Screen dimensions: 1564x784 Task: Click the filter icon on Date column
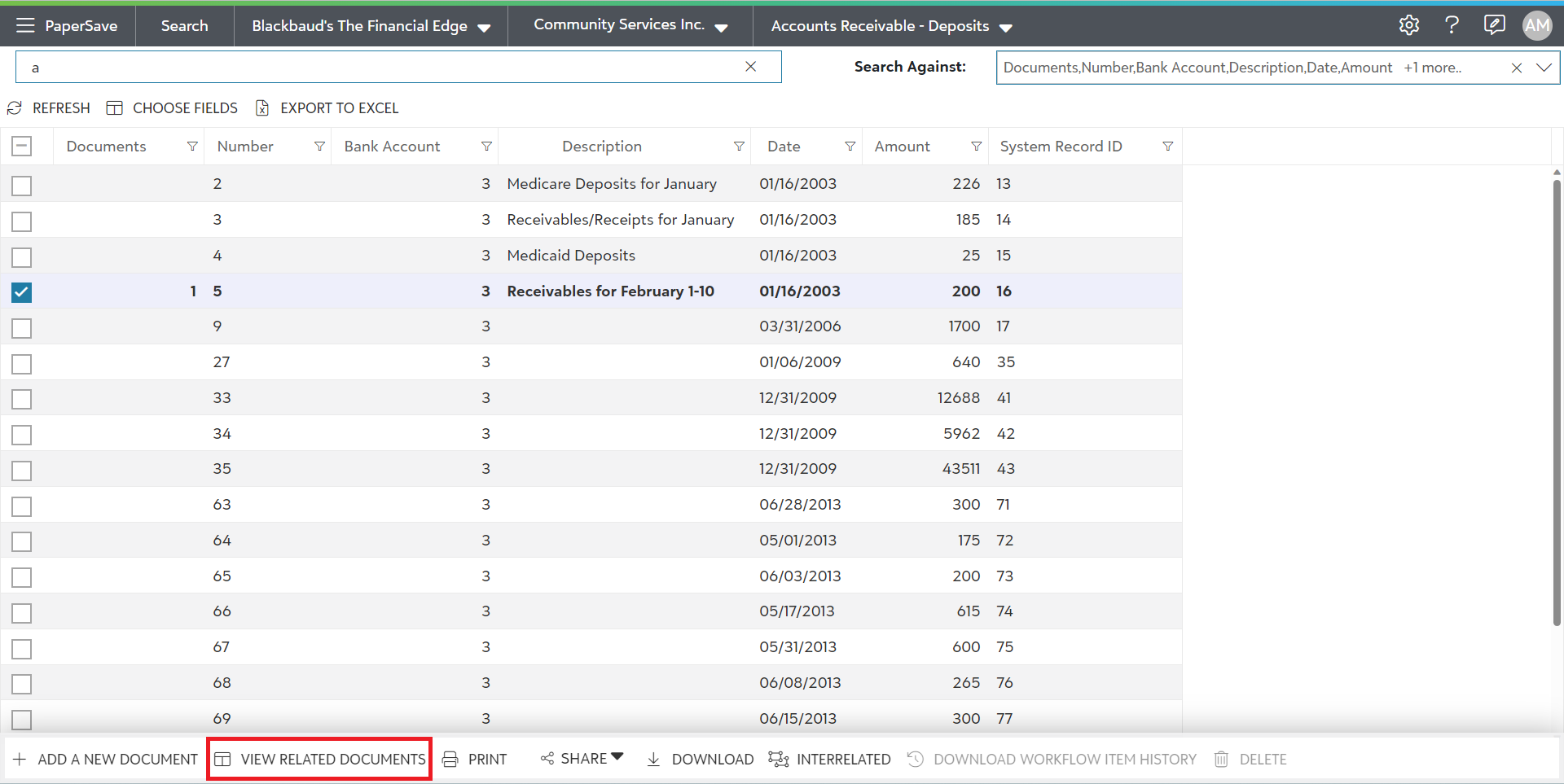850,147
